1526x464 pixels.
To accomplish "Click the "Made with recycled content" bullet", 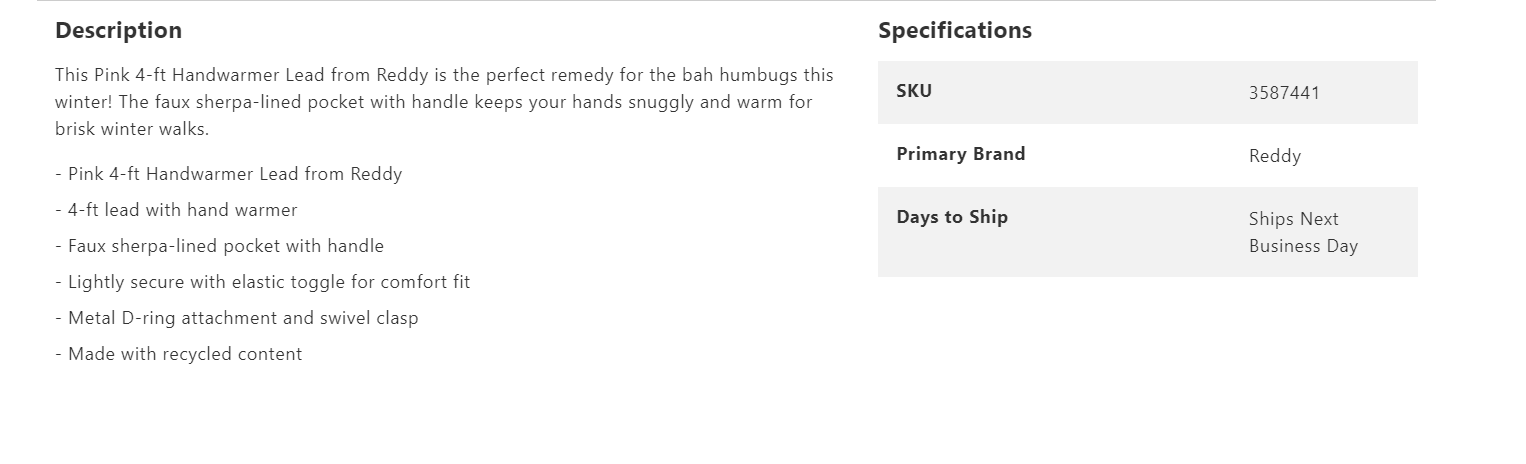I will click(184, 354).
